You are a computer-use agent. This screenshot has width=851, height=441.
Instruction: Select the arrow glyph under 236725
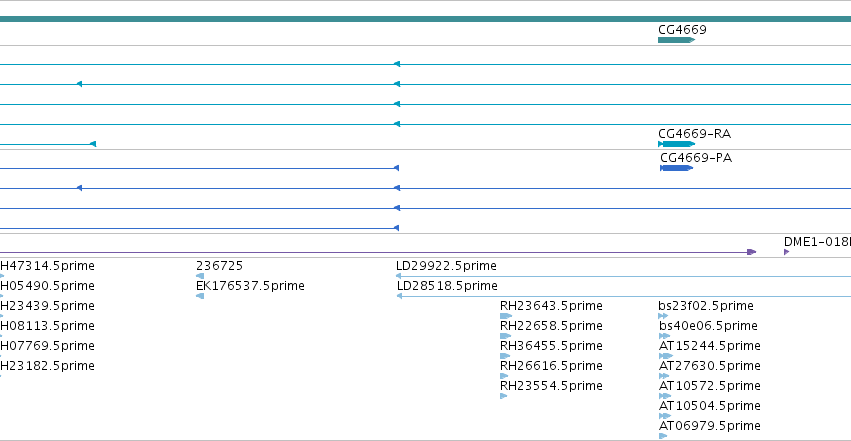click(200, 276)
